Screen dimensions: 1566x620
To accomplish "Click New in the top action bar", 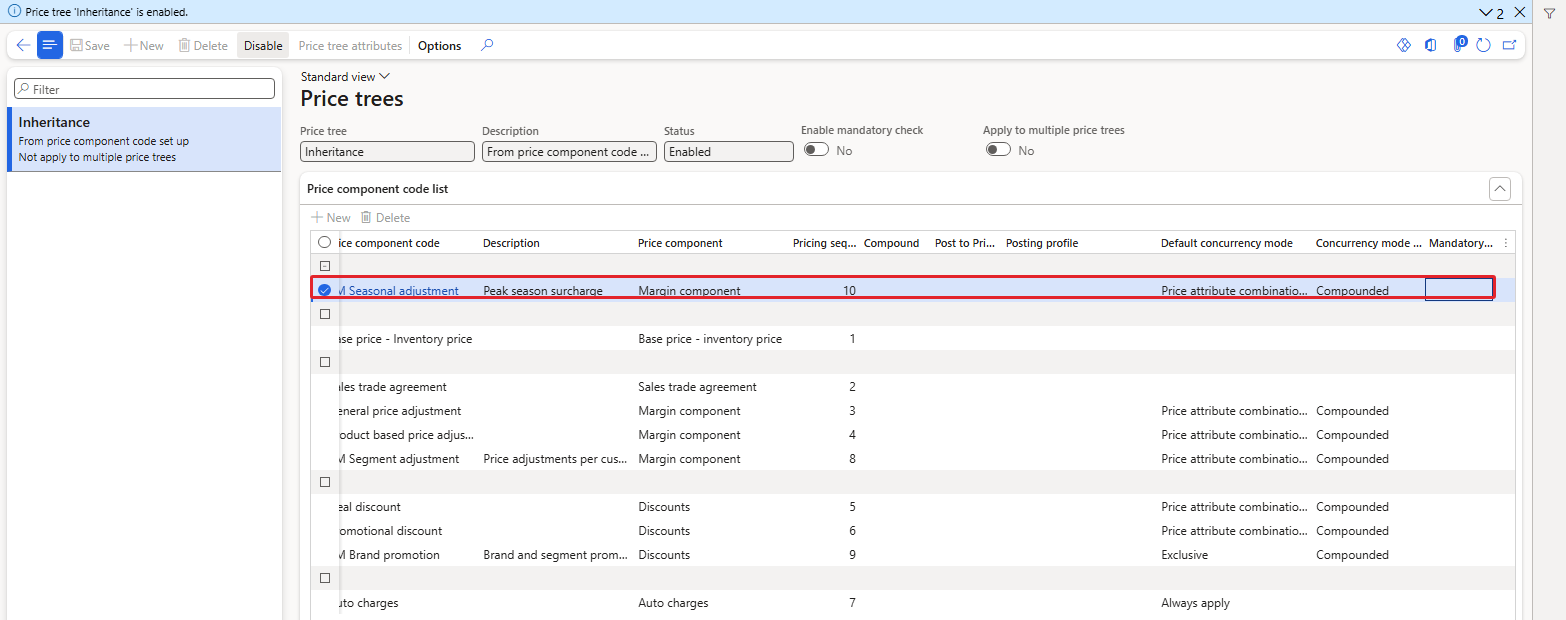I will (144, 46).
